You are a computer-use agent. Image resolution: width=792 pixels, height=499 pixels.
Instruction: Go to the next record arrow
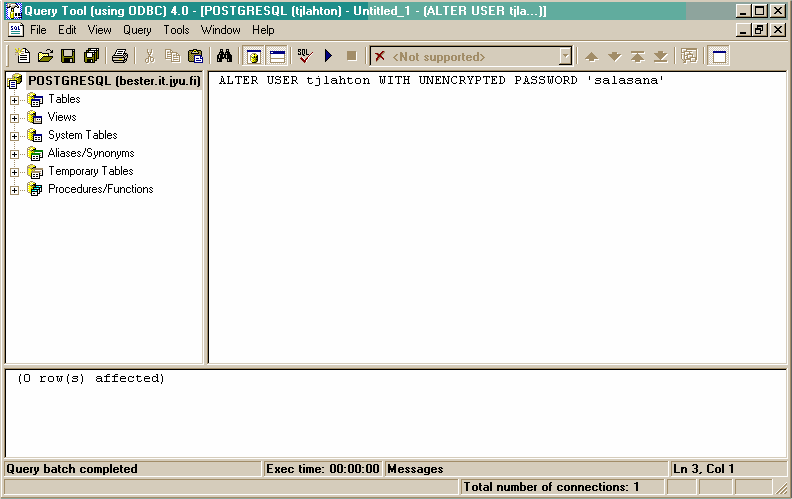[615, 56]
